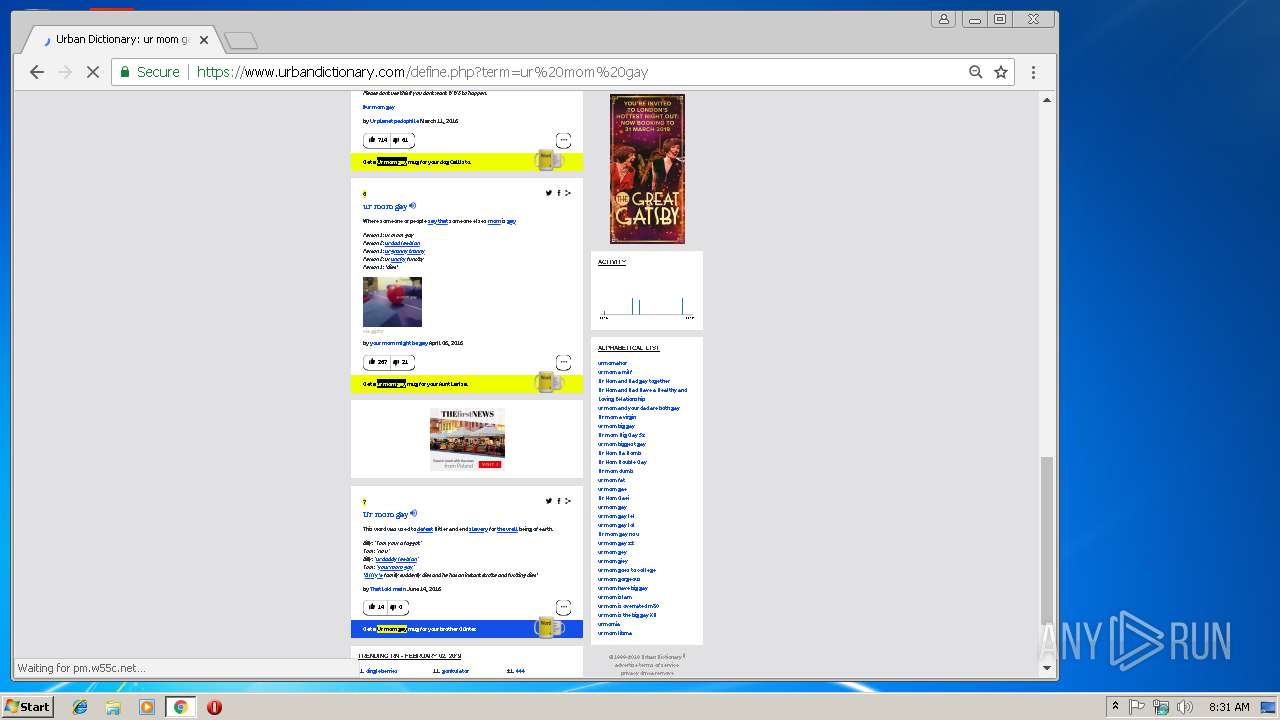This screenshot has width=1280, height=720.
Task: Open the share arrow for definition 7
Action: tap(568, 501)
